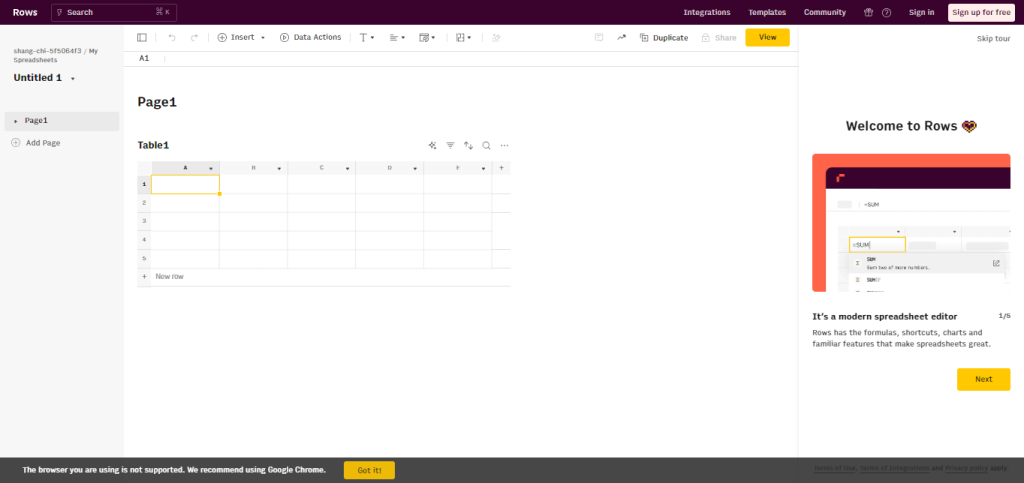Click Terms of Integrations link
Viewport: 1024px width, 483px height.
pos(895,469)
